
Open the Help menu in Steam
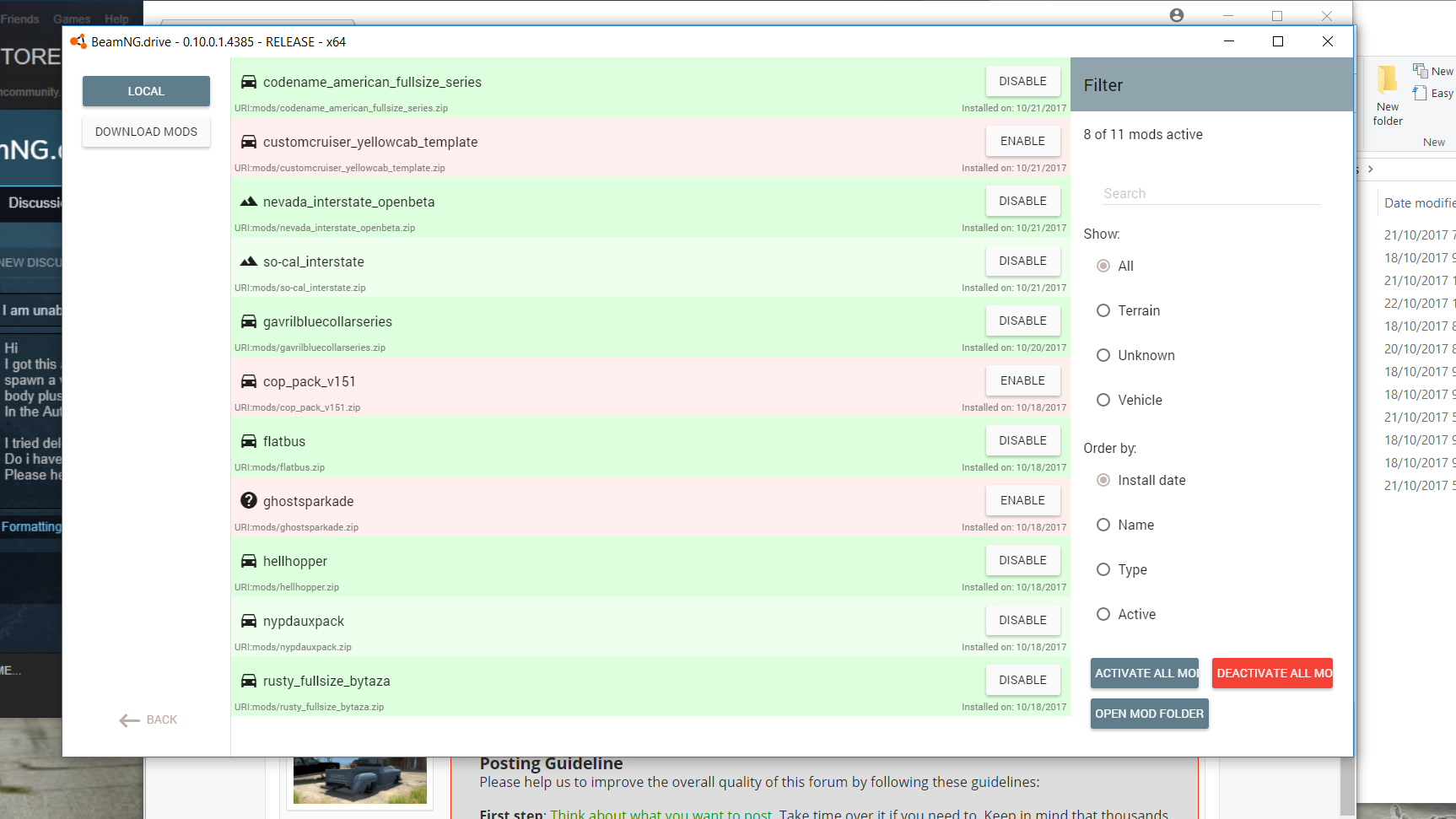coord(117,19)
